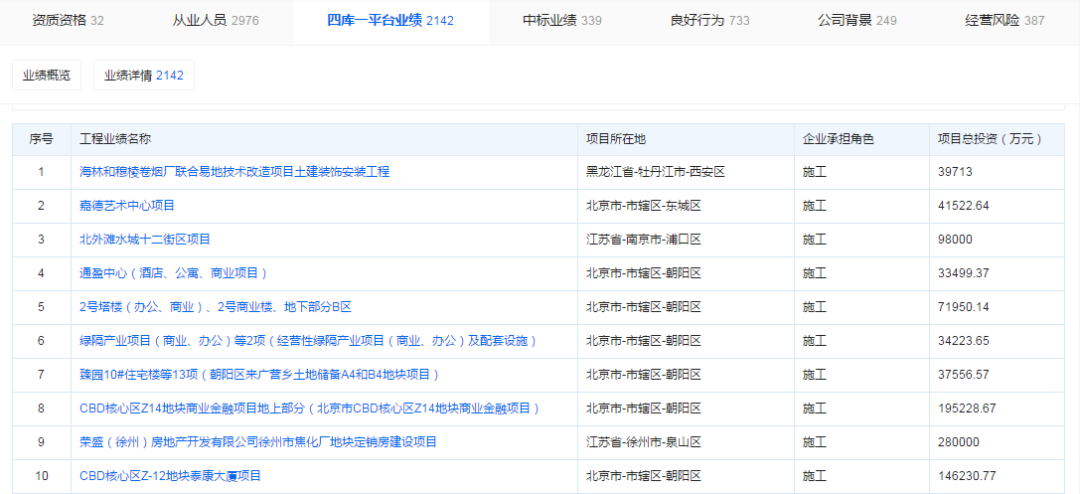Click the investment value 34223.65
Viewport: 1080px width, 494px height.
point(964,341)
